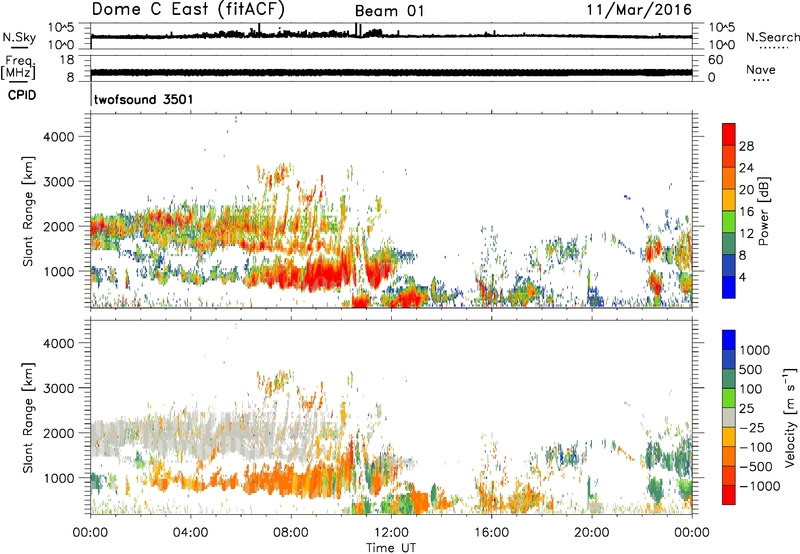
Task: Click the date "11/Mar/2016"
Action: point(639,10)
